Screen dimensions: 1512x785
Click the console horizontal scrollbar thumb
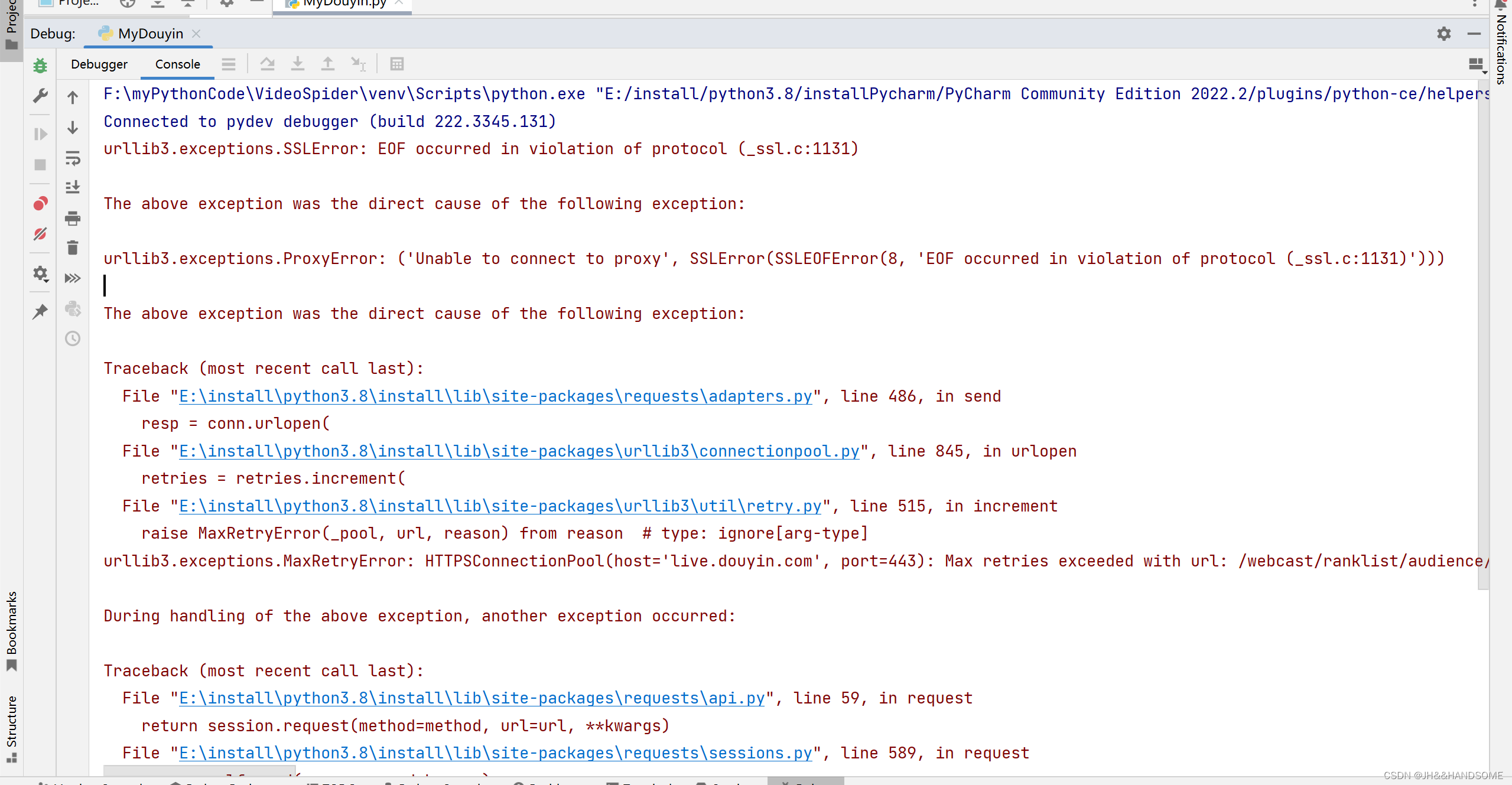tap(199, 771)
